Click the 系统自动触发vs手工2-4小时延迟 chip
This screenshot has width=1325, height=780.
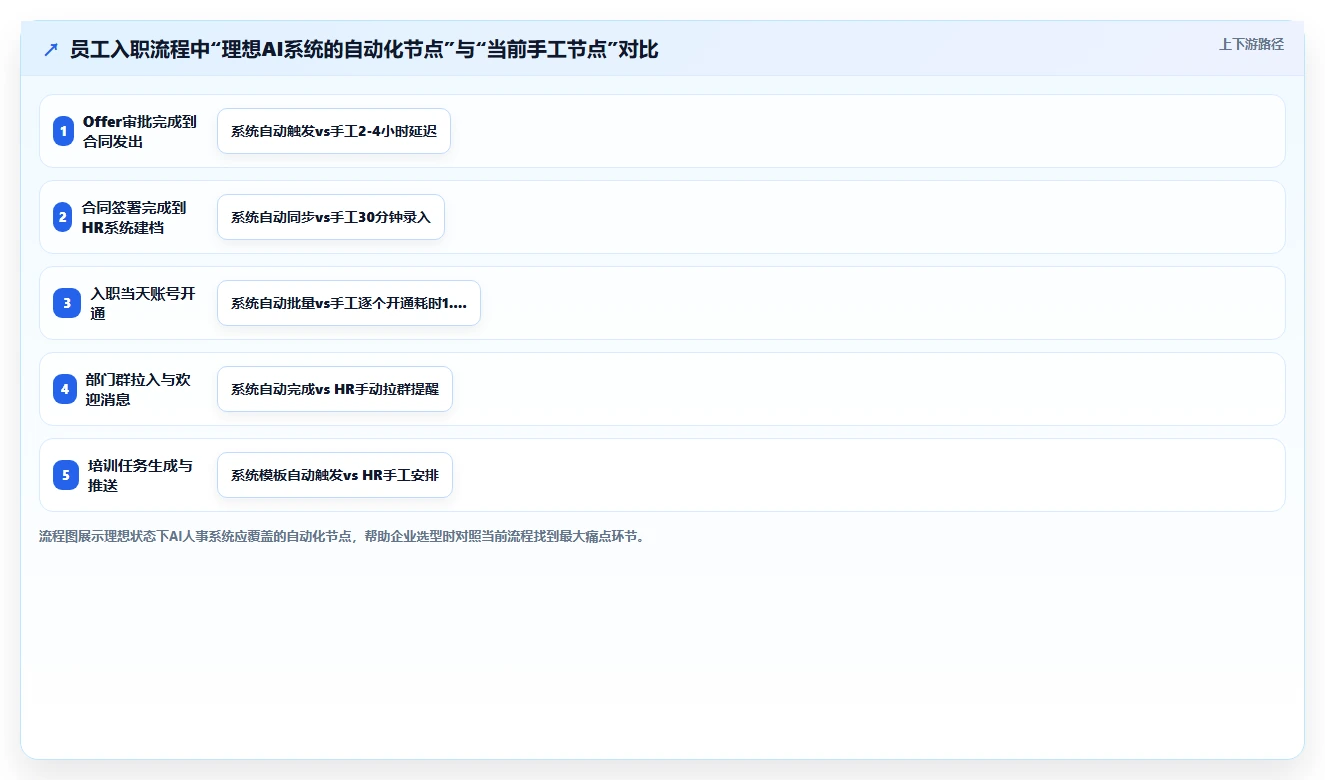click(334, 131)
